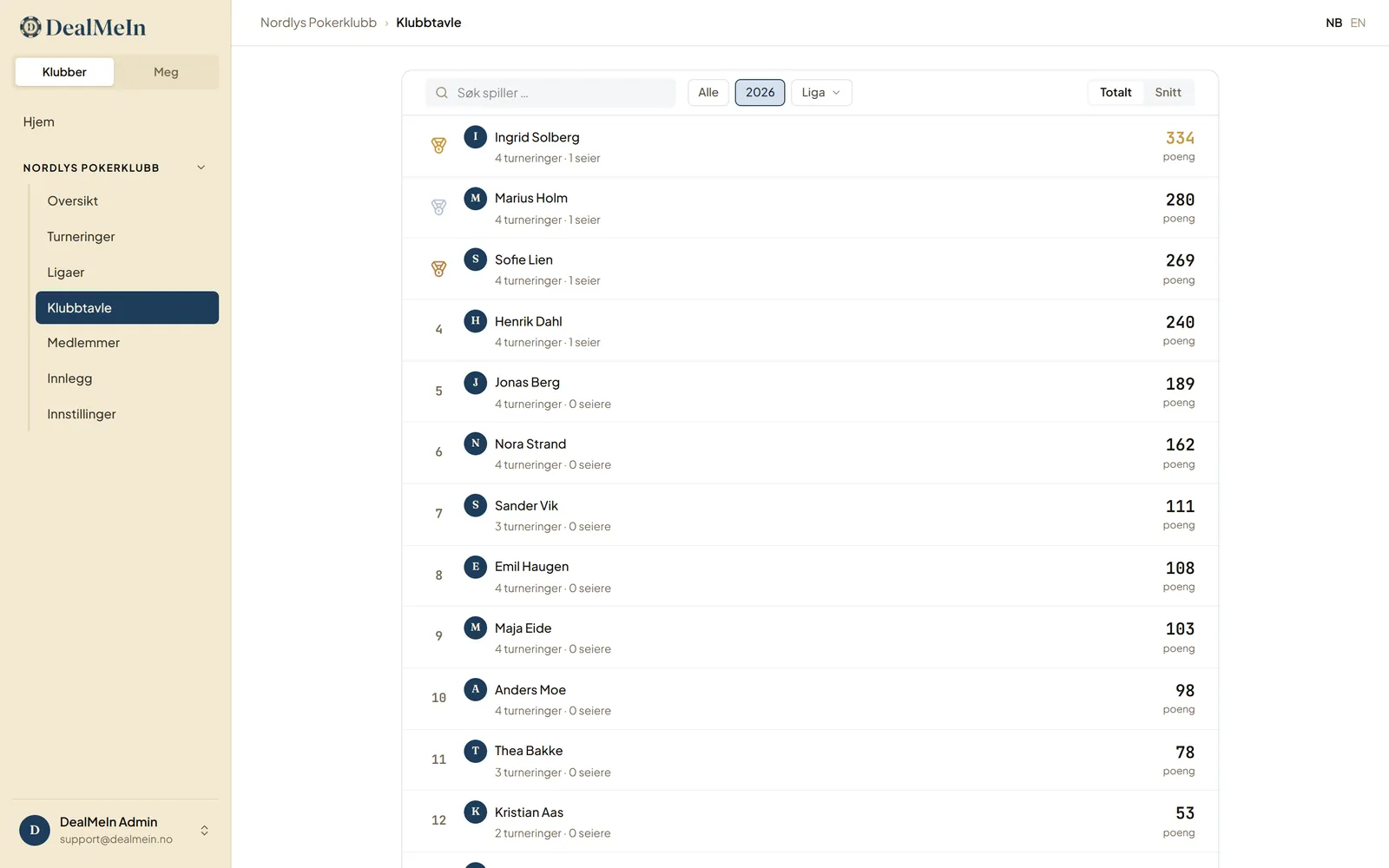
Task: Open Henrik Dahl's player name
Action: pos(529,321)
